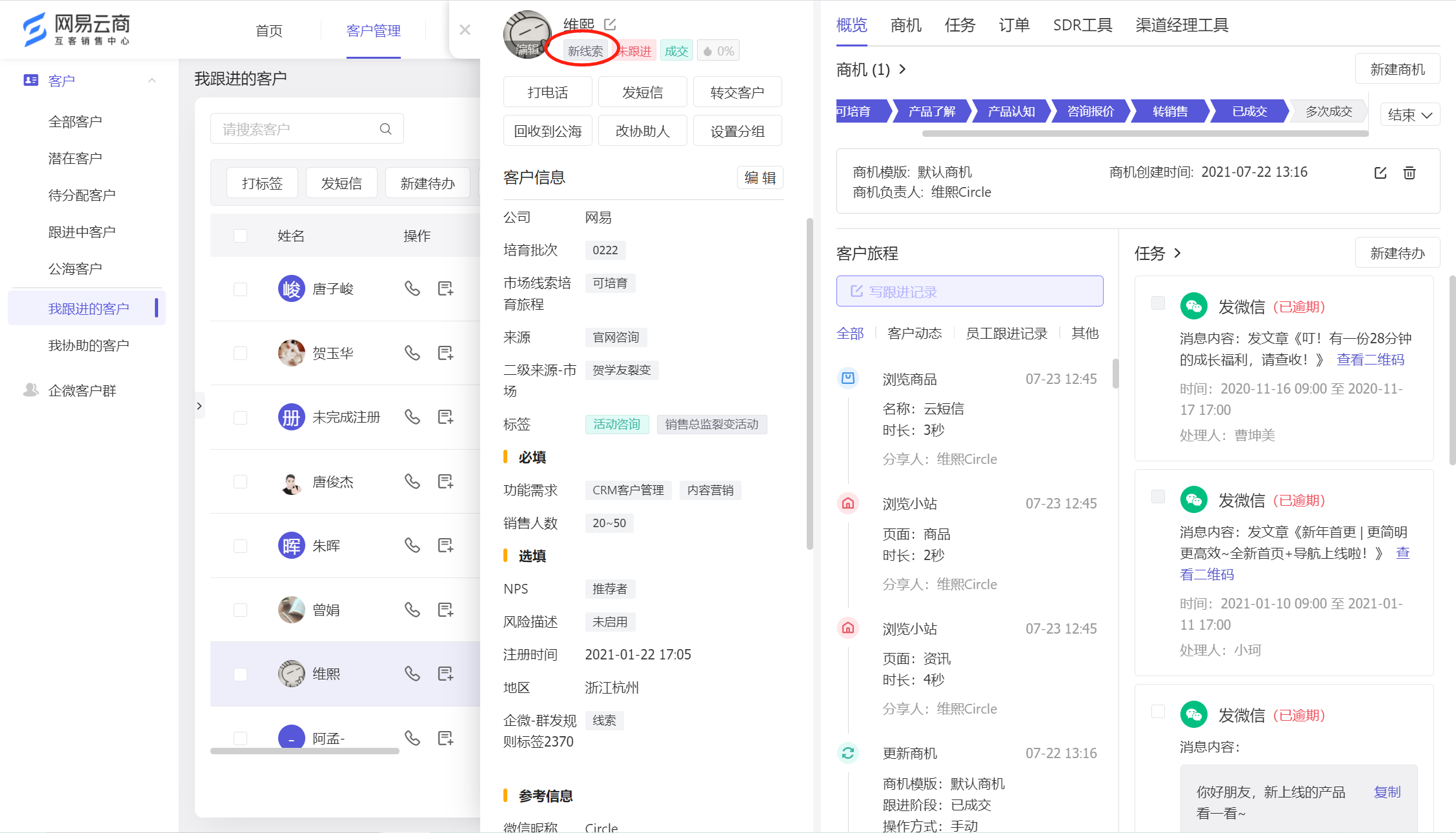Copy message with 复制 link

coord(1387,792)
